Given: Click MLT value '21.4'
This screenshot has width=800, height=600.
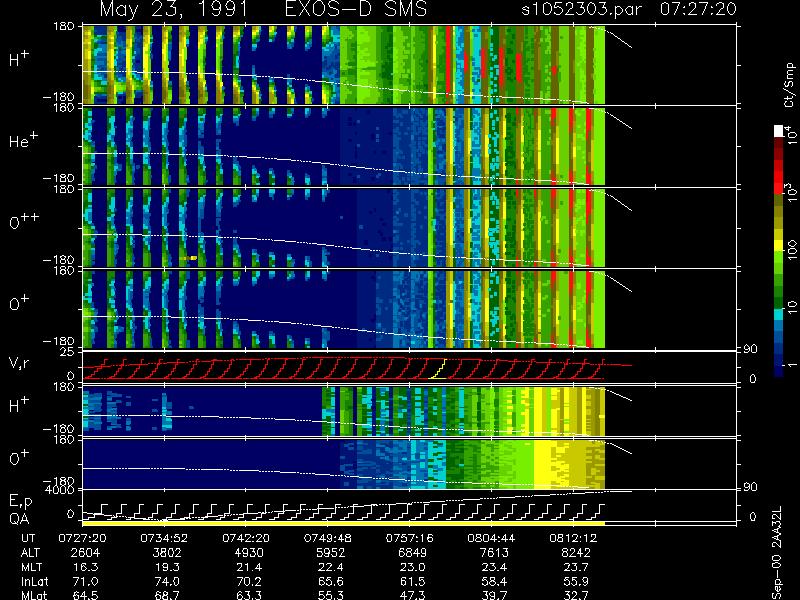Looking at the screenshot, I should click(x=248, y=567).
